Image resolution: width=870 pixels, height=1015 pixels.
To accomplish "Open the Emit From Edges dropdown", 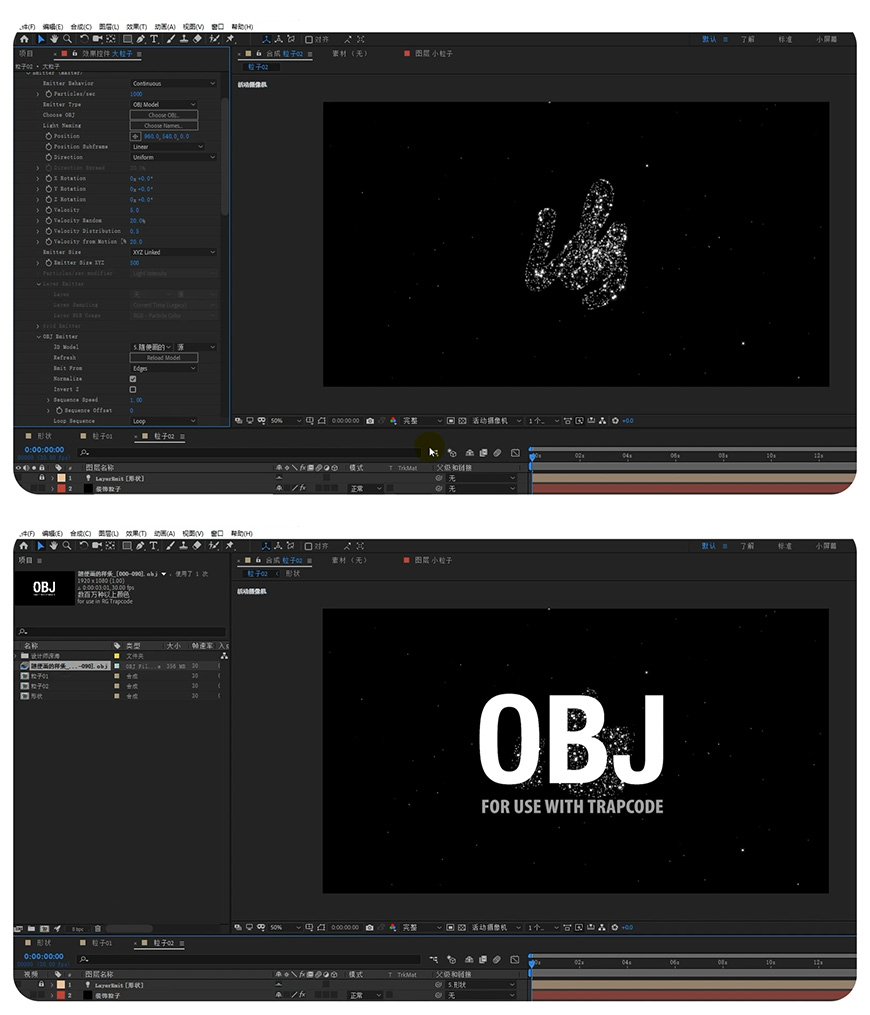I will click(164, 368).
